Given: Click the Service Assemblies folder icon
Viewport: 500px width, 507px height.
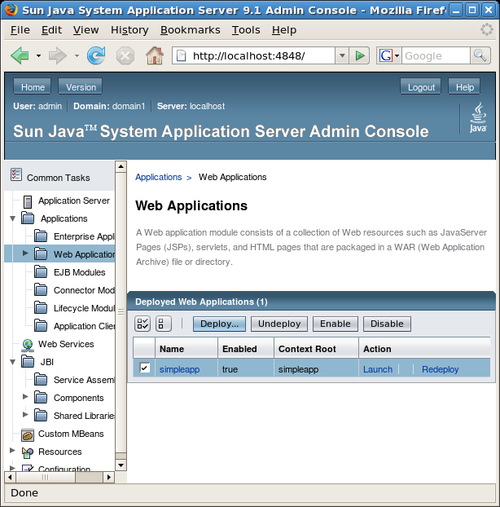Looking at the screenshot, I should [x=41, y=379].
